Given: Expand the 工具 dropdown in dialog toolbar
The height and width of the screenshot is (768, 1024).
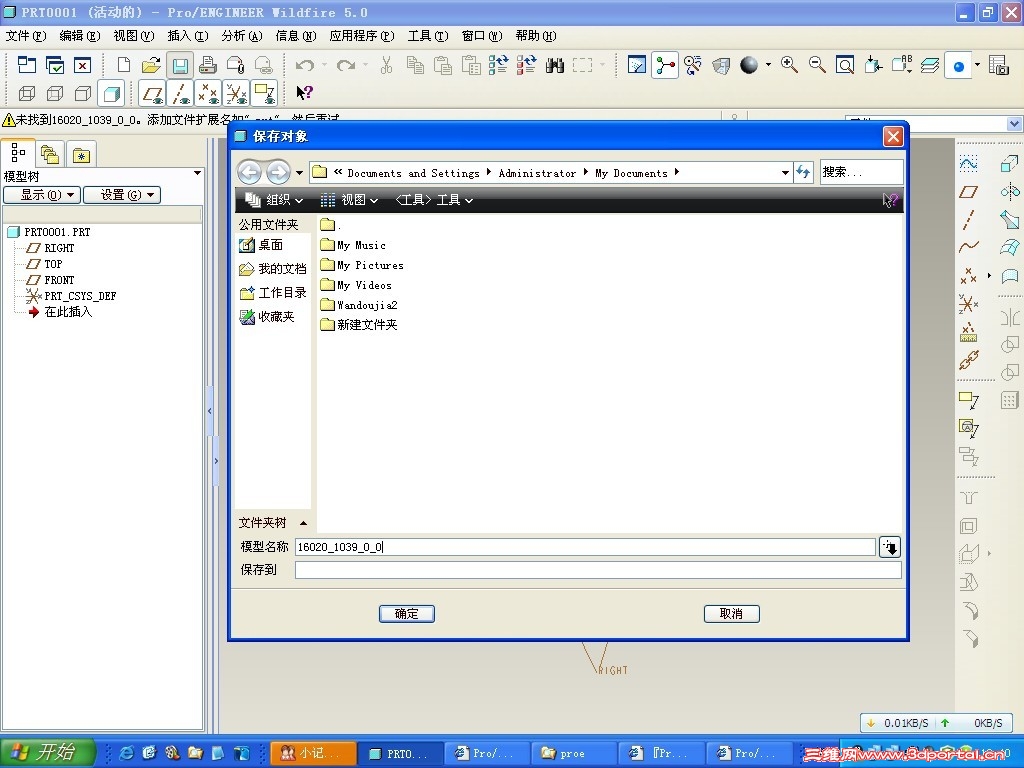Looking at the screenshot, I should pyautogui.click(x=434, y=200).
